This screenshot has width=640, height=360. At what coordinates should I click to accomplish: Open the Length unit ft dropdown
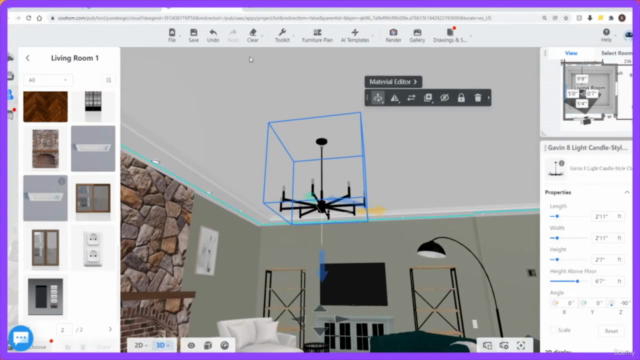click(620, 216)
